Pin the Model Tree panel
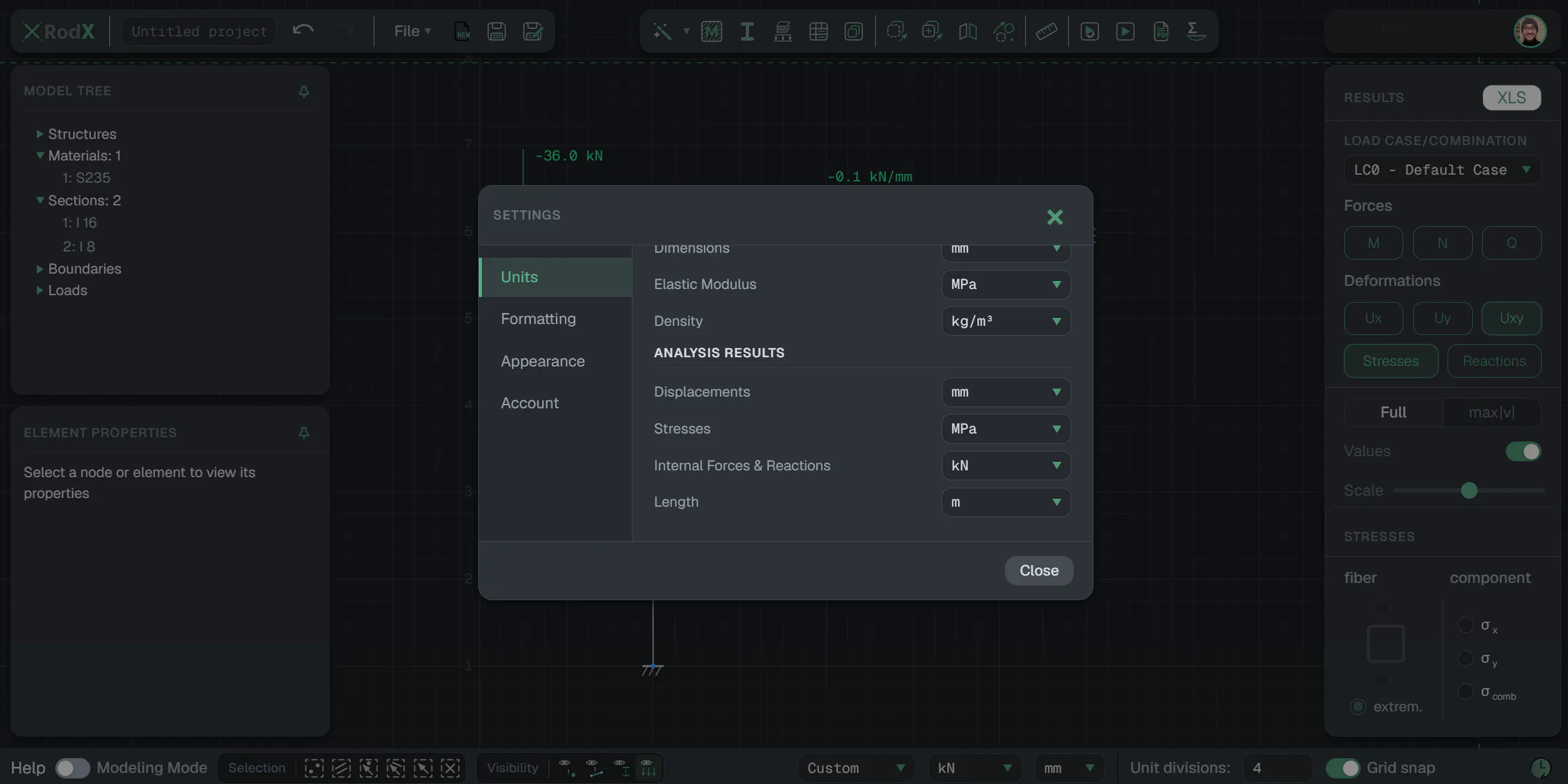This screenshot has width=1568, height=784. (304, 91)
